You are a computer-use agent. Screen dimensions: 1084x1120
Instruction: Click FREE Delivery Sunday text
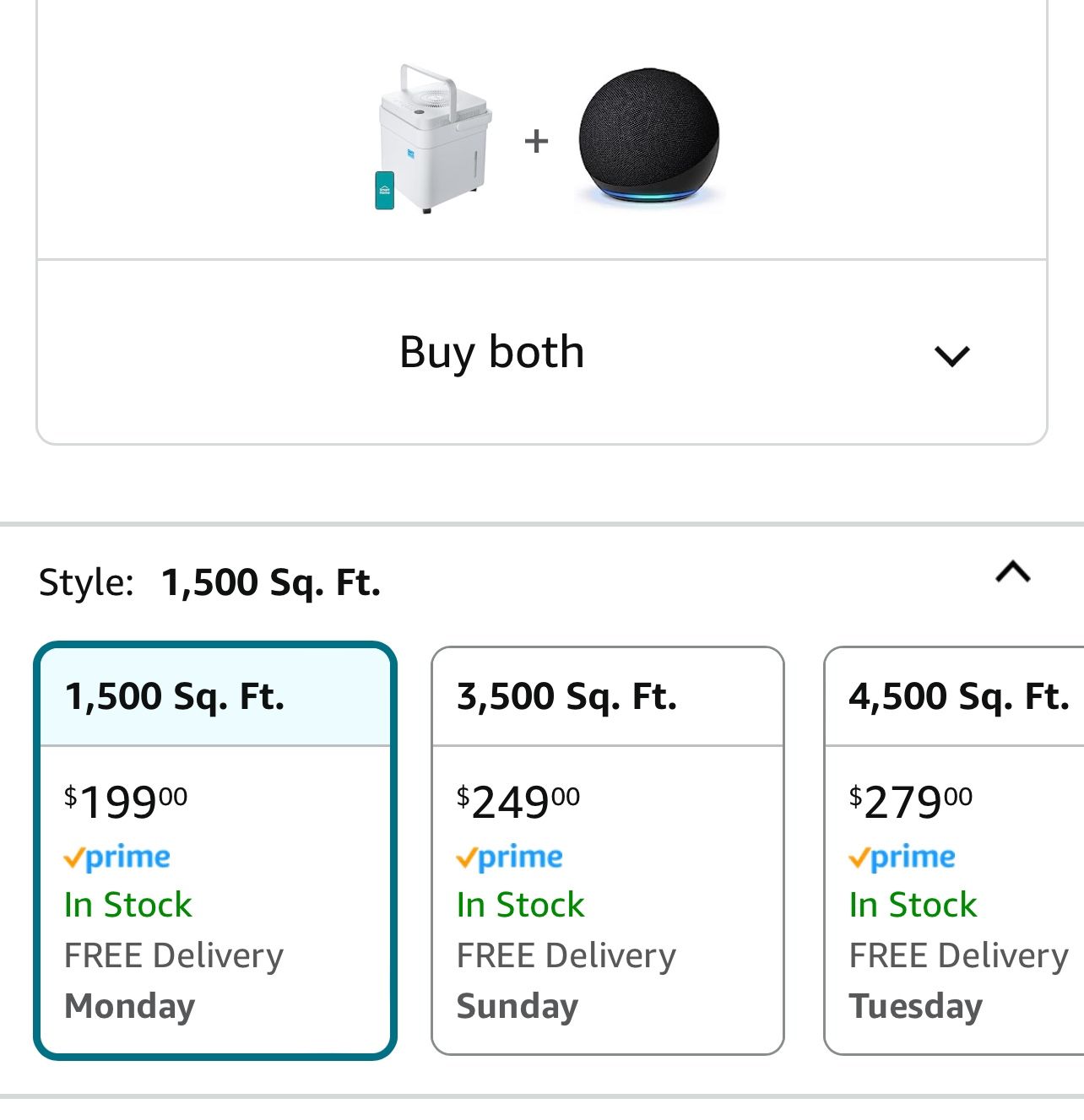pyautogui.click(x=566, y=980)
